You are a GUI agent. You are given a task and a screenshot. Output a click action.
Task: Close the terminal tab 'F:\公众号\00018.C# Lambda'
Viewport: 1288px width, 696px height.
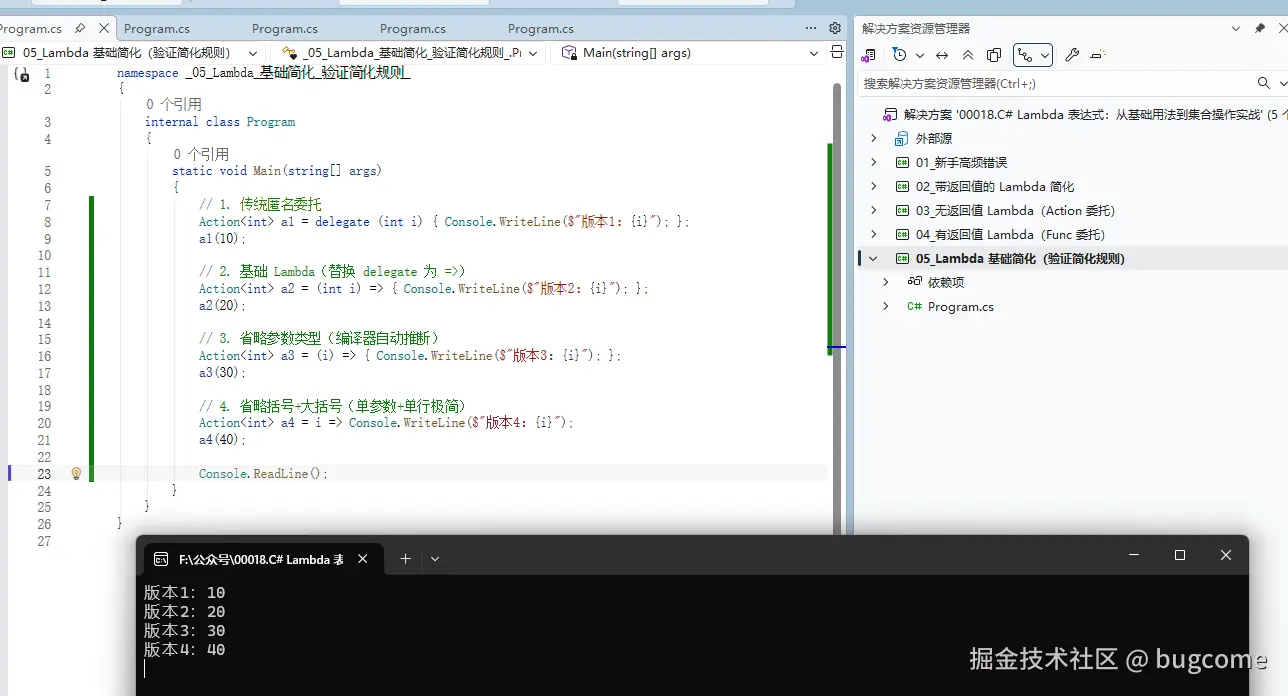363,559
